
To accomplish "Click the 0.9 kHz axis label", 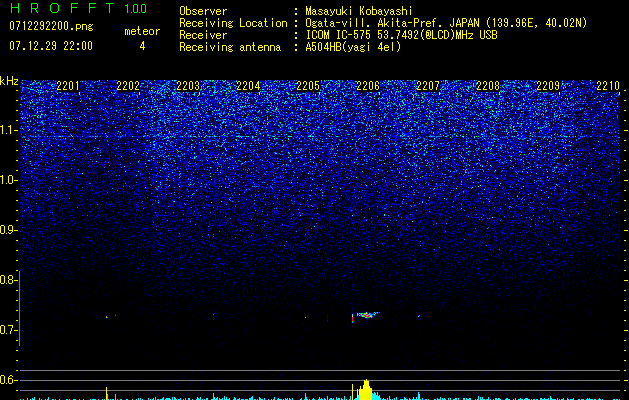I will (8, 230).
